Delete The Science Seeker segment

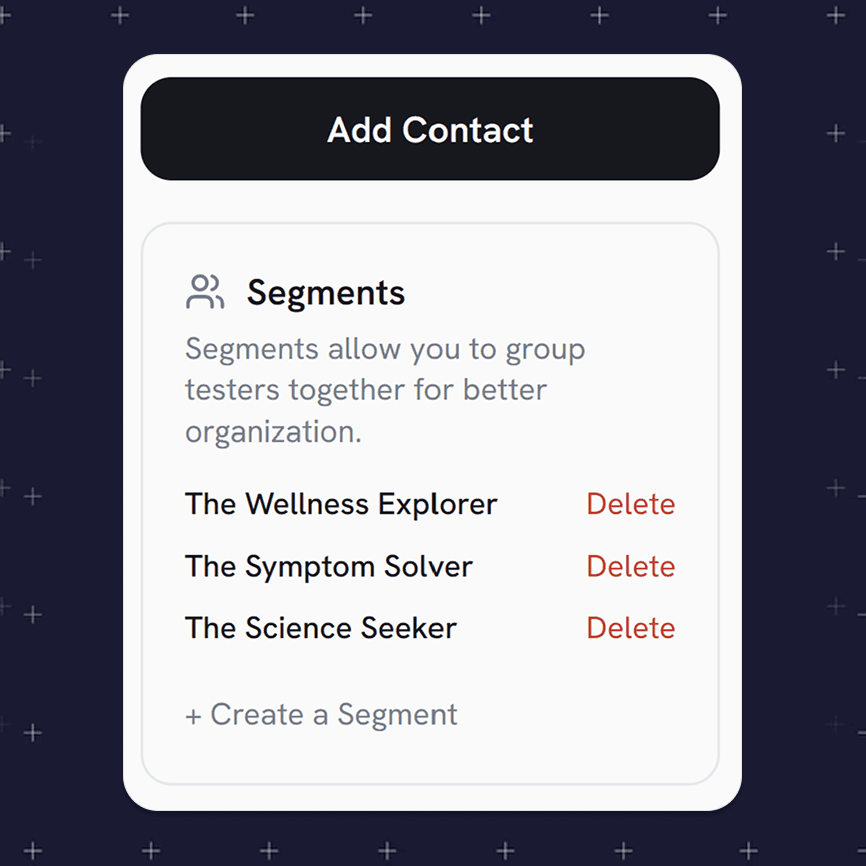tap(630, 628)
